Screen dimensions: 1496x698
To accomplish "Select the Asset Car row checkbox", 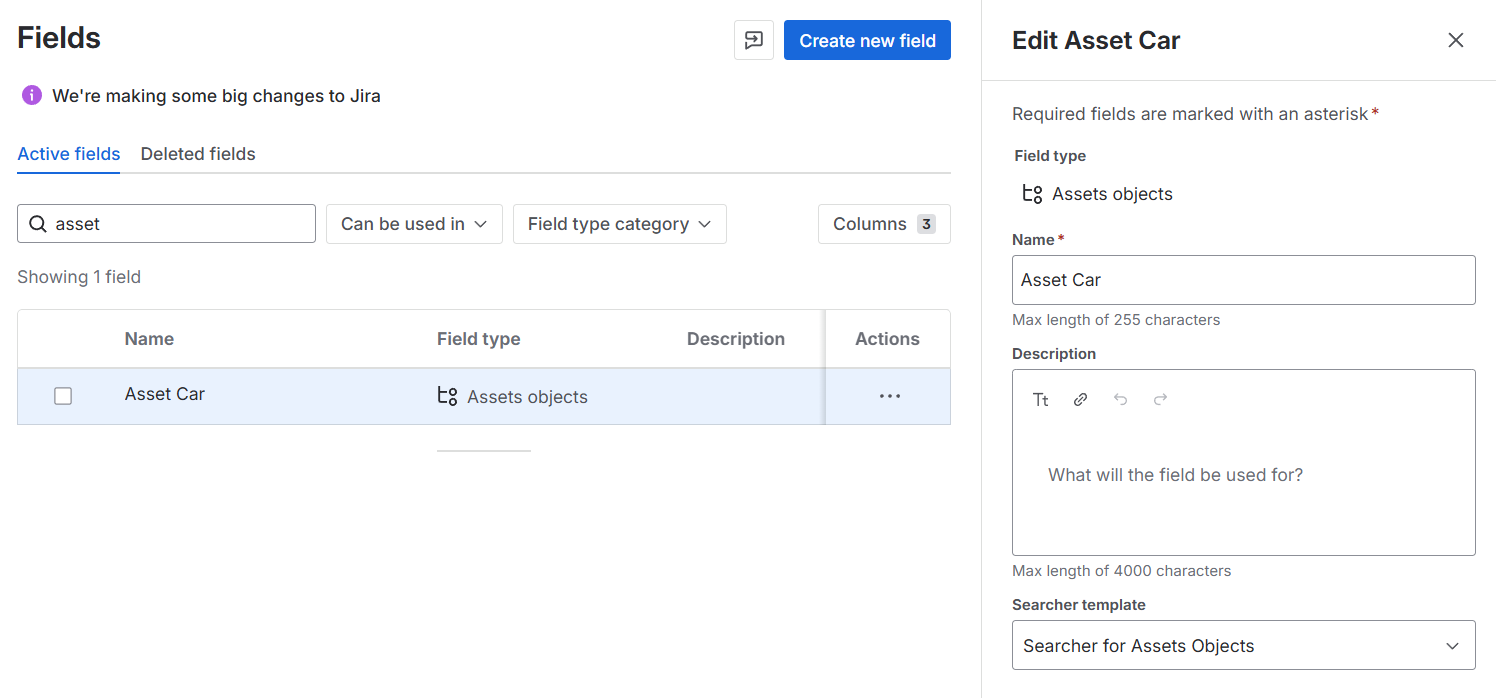I will [63, 396].
